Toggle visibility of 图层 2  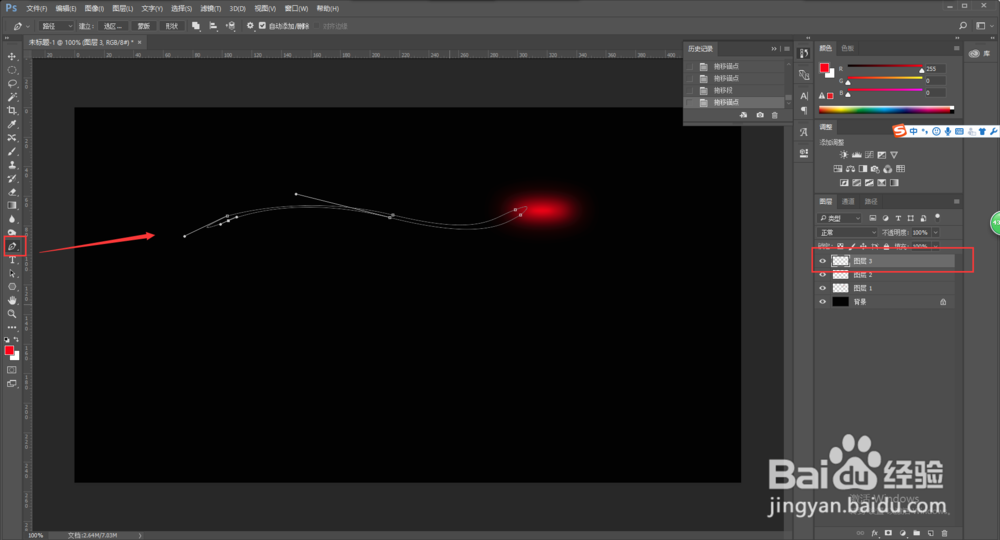(823, 275)
